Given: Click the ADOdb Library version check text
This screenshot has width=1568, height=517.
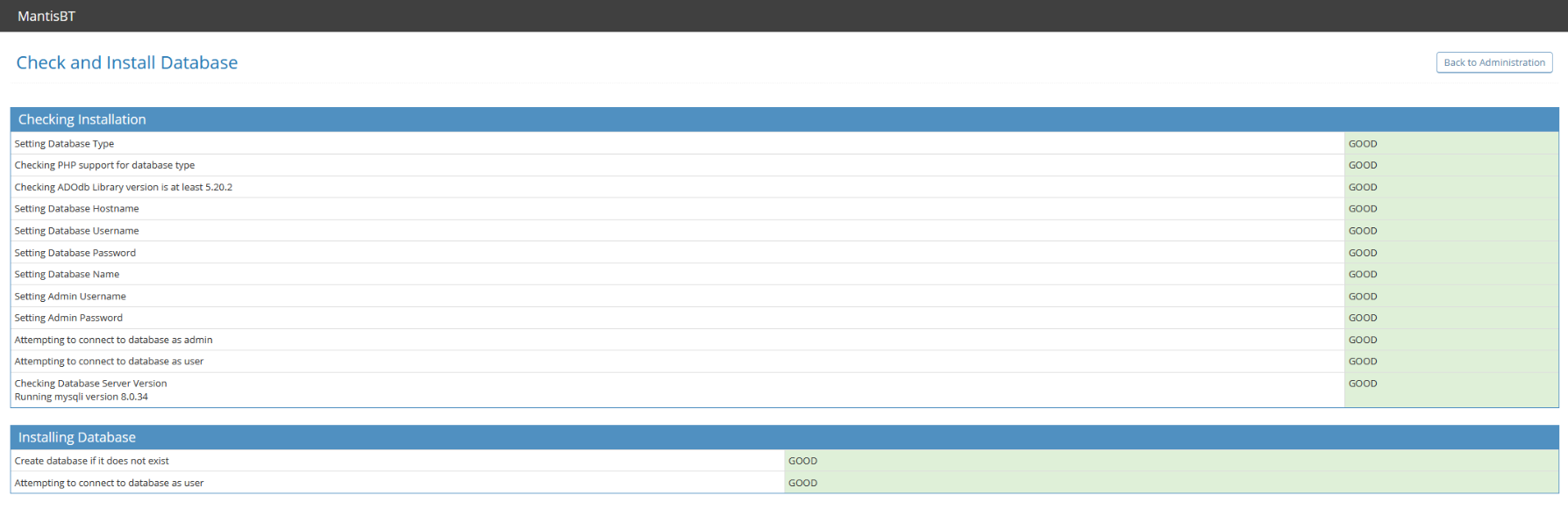Looking at the screenshot, I should coord(124,187).
